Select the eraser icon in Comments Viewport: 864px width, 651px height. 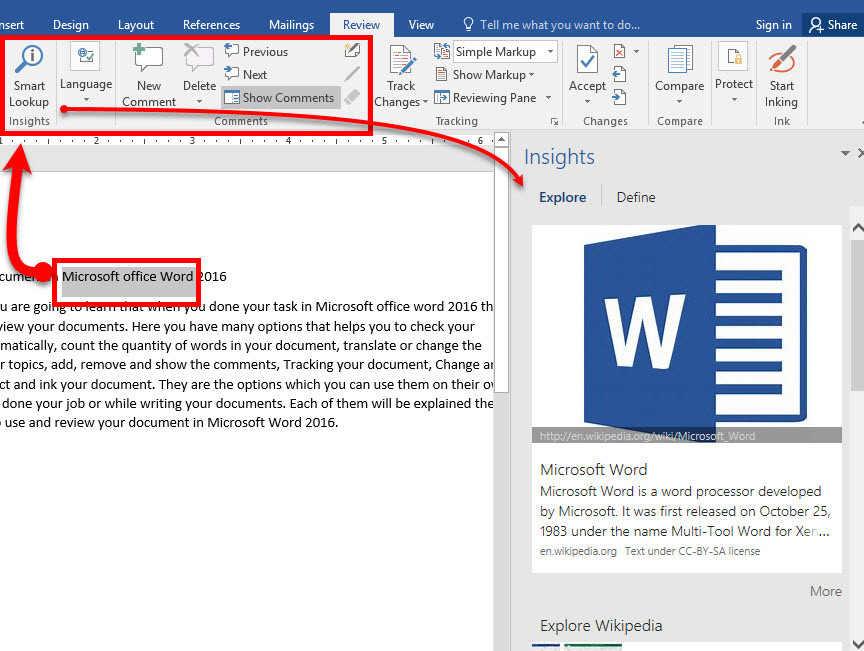352,97
